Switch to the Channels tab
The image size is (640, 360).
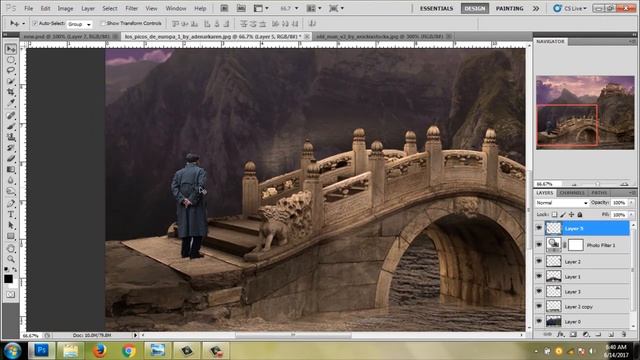pos(572,193)
